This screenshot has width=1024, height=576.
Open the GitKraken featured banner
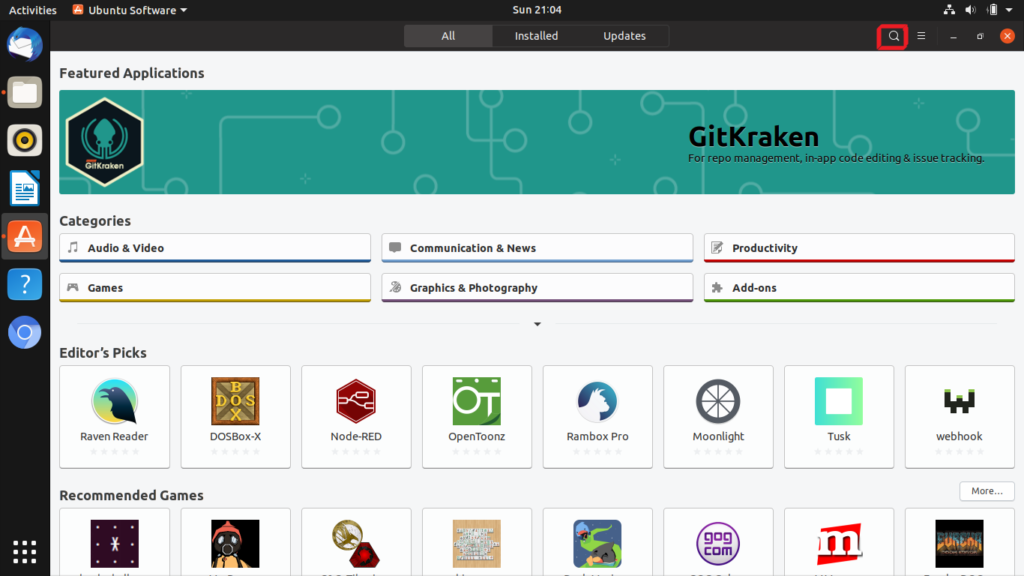click(x=537, y=142)
